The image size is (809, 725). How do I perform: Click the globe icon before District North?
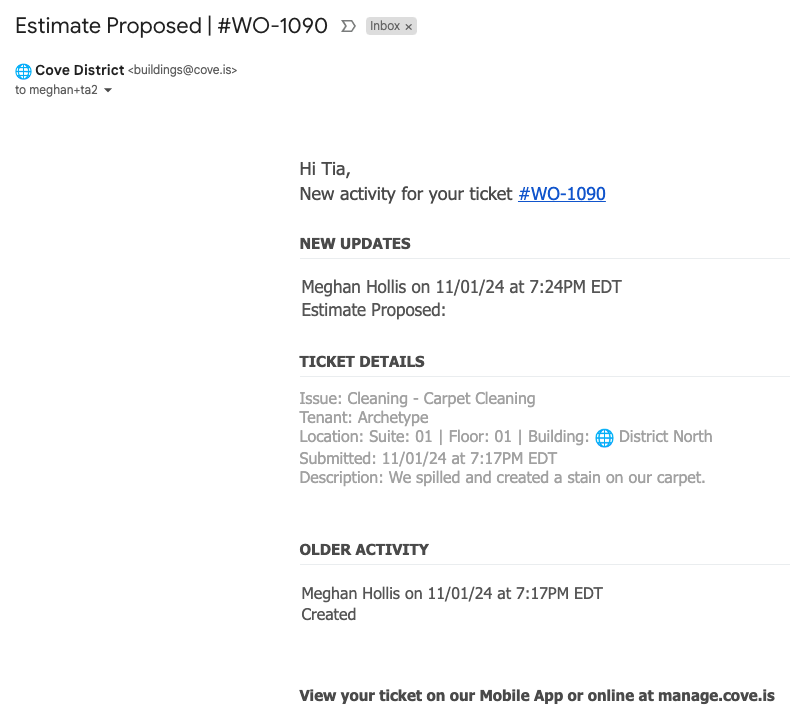[604, 437]
